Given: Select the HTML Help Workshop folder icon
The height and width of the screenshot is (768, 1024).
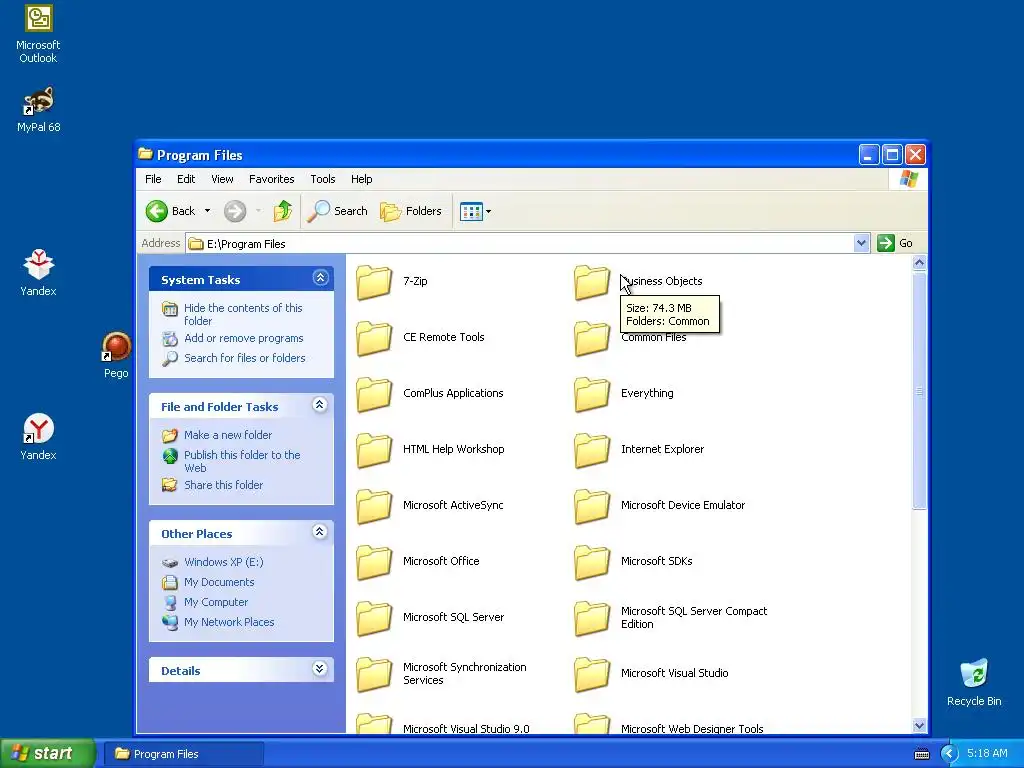Looking at the screenshot, I should pyautogui.click(x=374, y=451).
